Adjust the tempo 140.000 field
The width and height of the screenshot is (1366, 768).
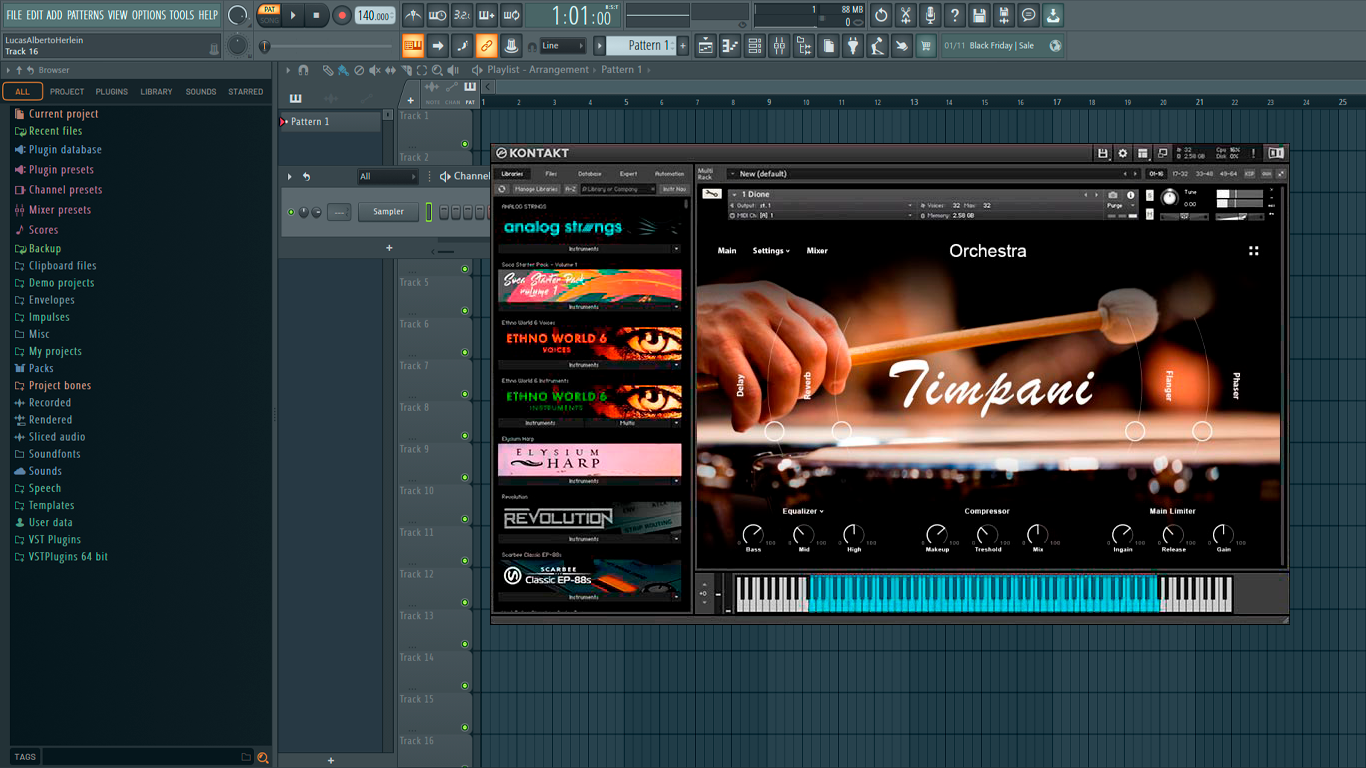[374, 15]
